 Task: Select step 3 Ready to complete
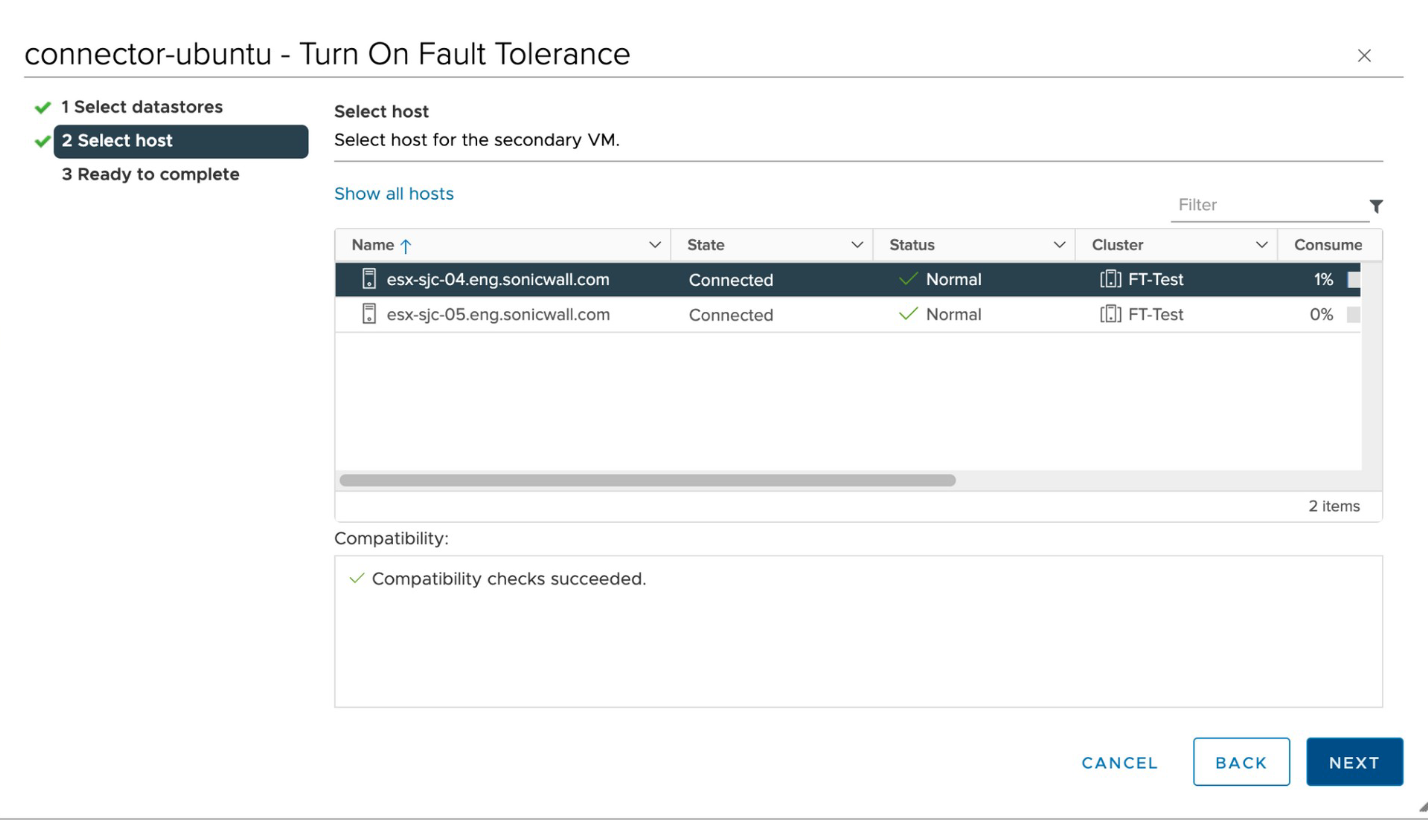[x=150, y=174]
